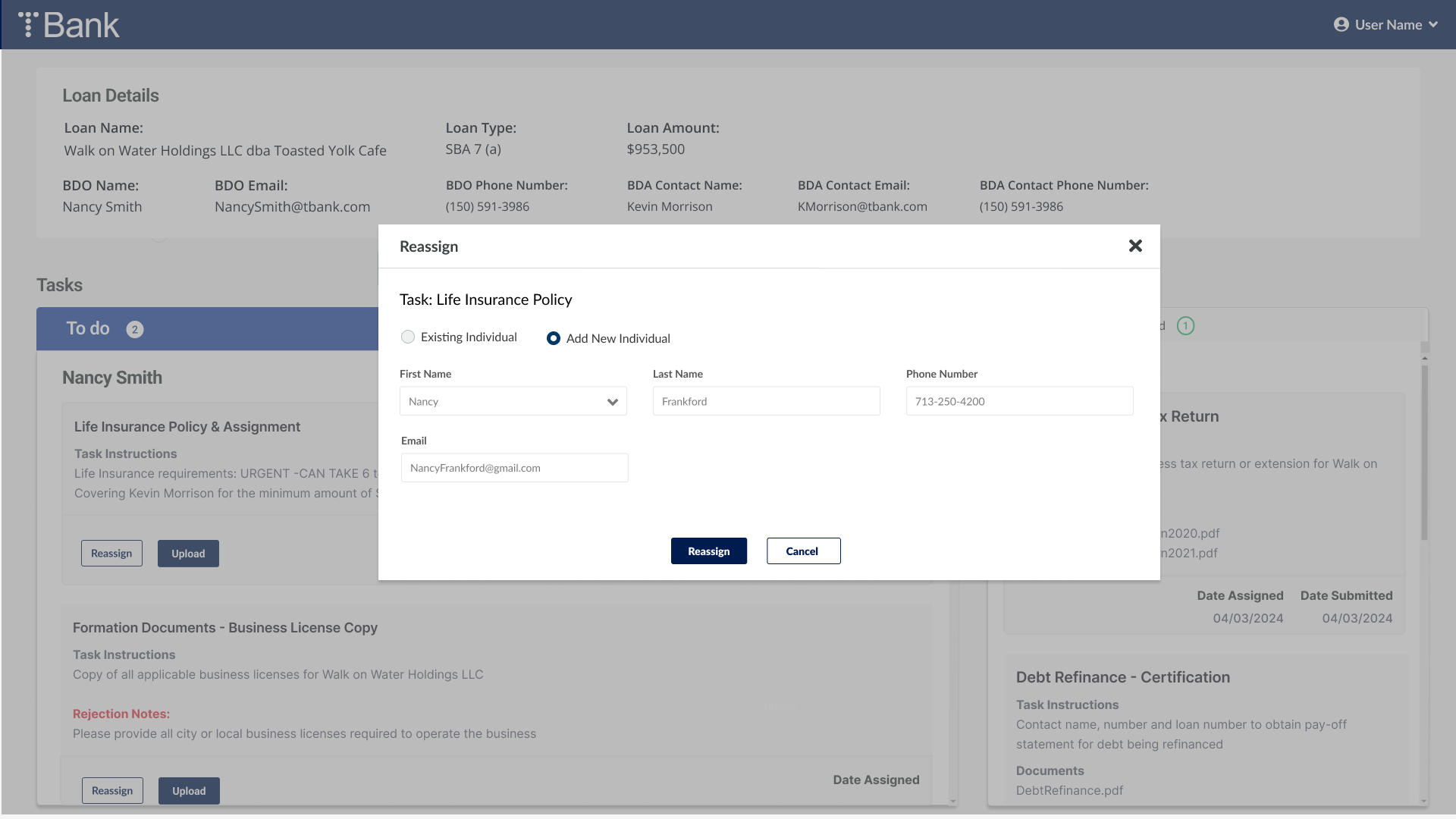Open the First Name dropdown
The width and height of the screenshot is (1456, 819).
(513, 401)
